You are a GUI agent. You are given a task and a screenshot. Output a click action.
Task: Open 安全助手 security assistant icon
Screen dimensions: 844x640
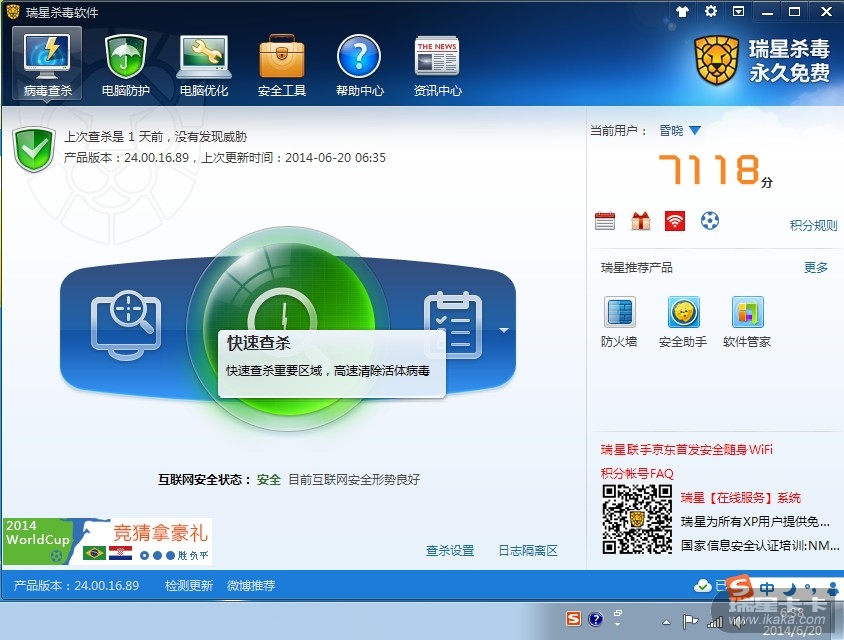coord(683,322)
